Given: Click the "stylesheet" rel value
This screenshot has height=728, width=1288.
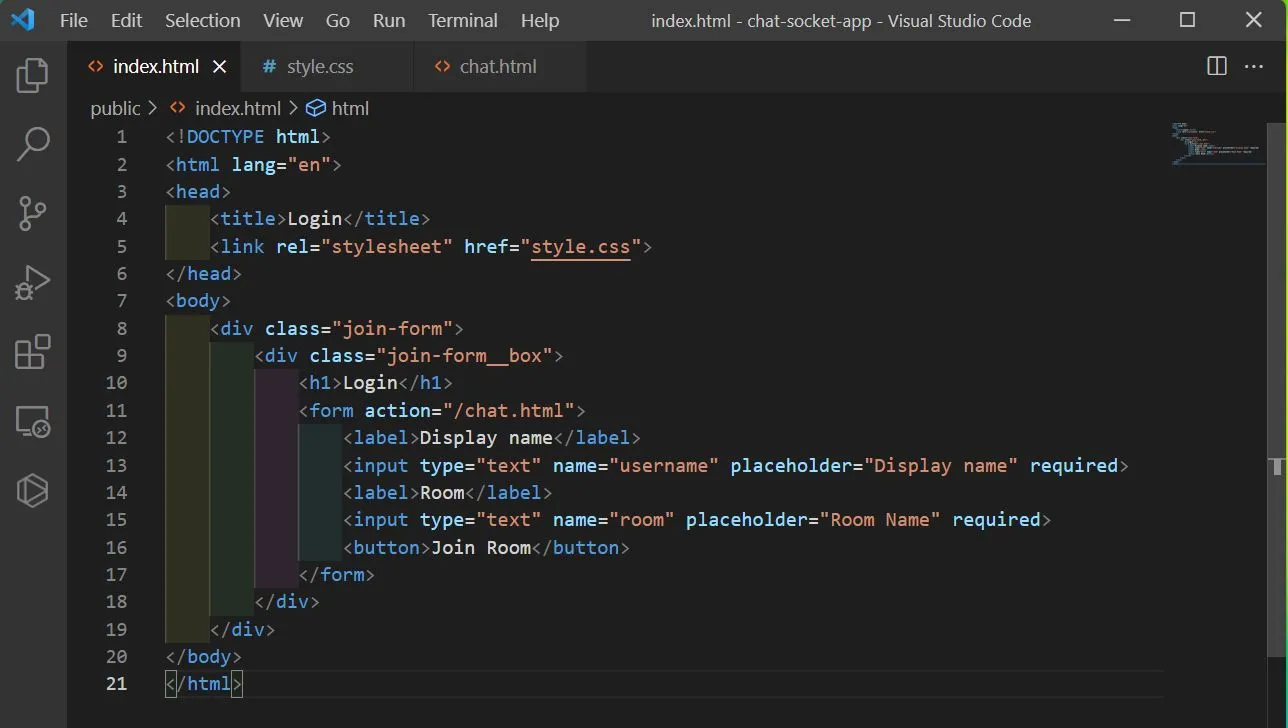Looking at the screenshot, I should click(387, 246).
